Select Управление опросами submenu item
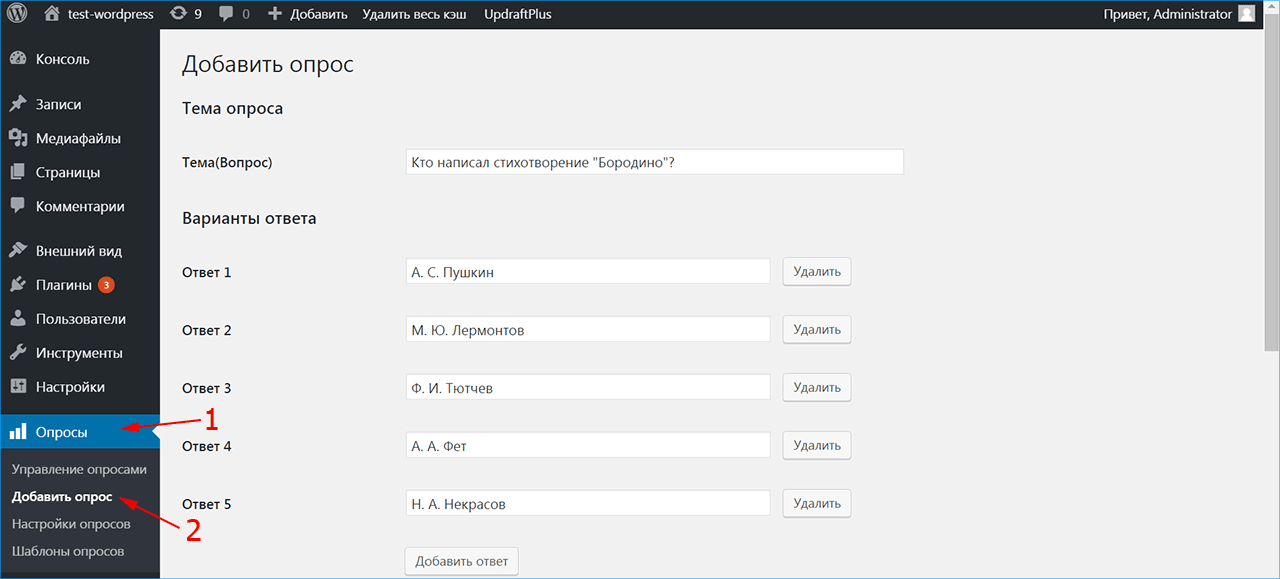The image size is (1280, 579). (x=79, y=469)
